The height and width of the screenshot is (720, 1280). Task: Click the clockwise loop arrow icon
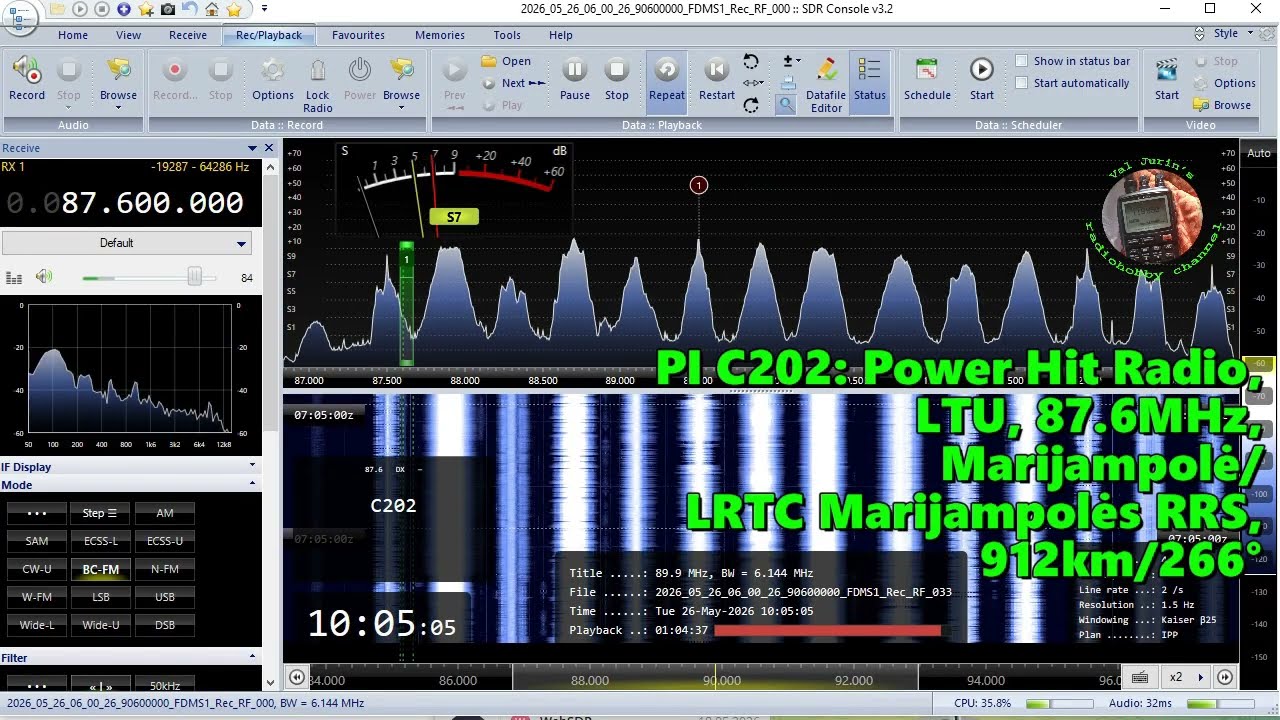tap(751, 104)
